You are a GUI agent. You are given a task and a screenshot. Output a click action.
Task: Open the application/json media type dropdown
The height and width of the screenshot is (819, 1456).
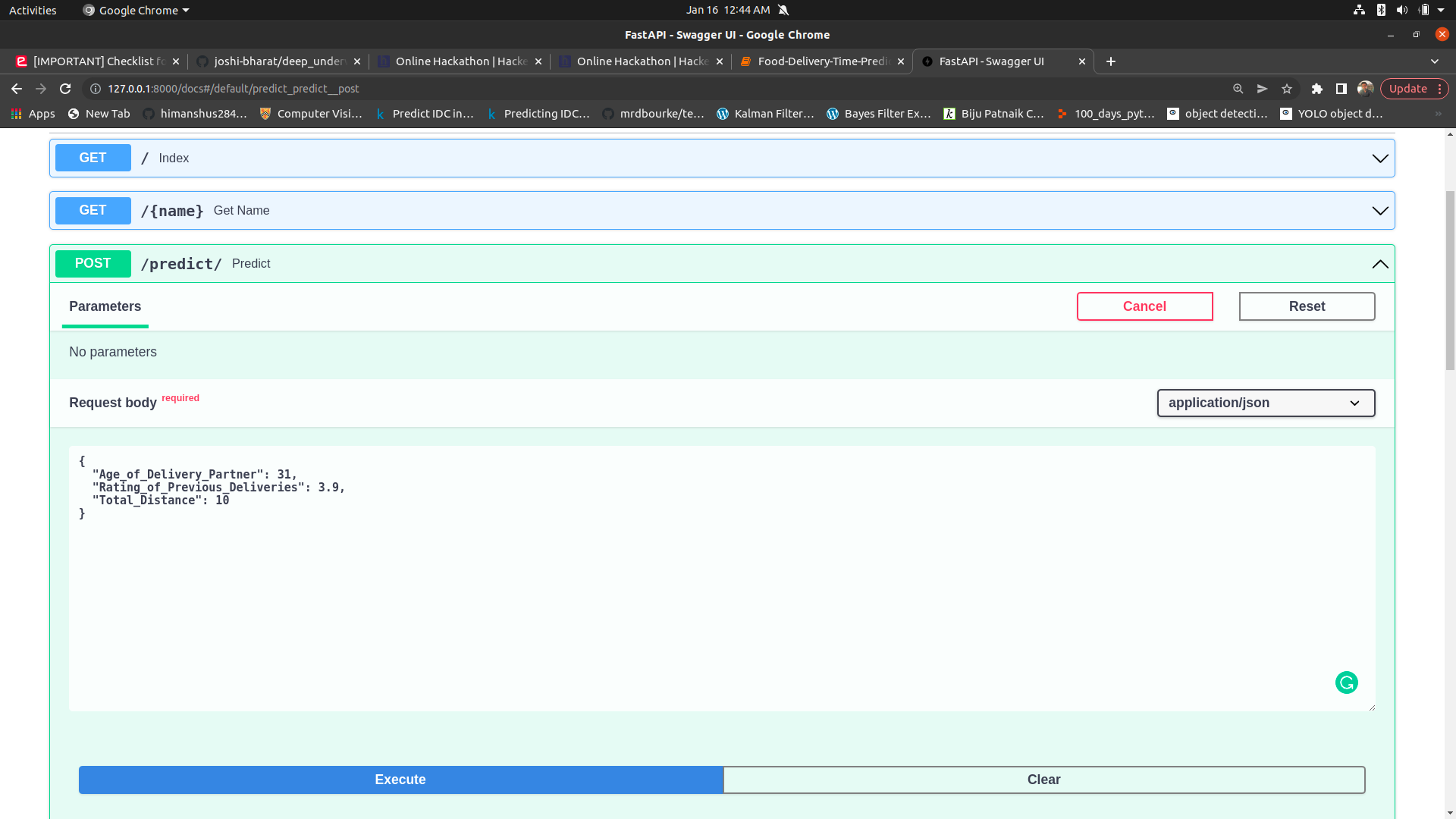[x=1265, y=403]
